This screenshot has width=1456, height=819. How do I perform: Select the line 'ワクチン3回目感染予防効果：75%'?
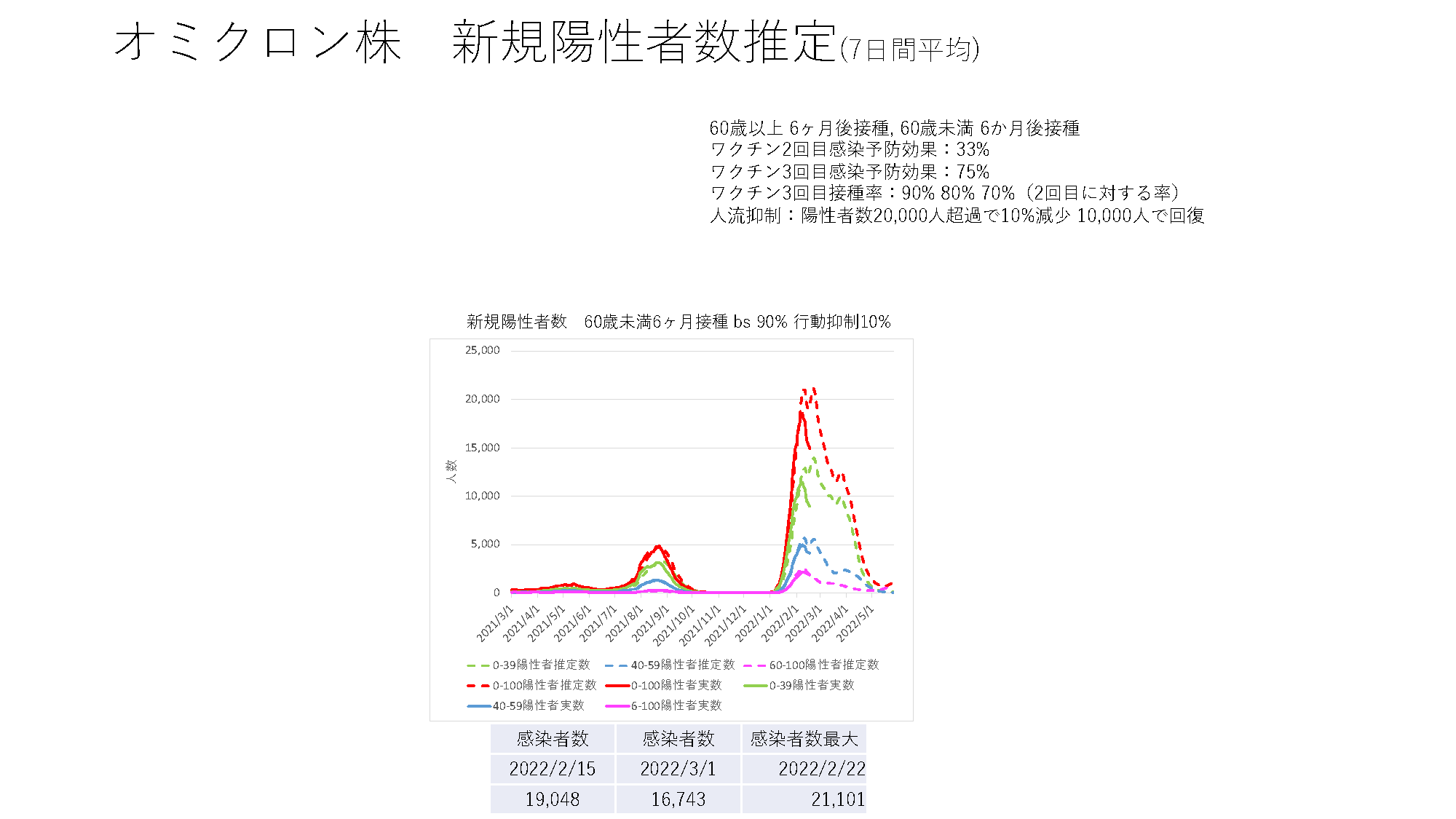click(850, 172)
